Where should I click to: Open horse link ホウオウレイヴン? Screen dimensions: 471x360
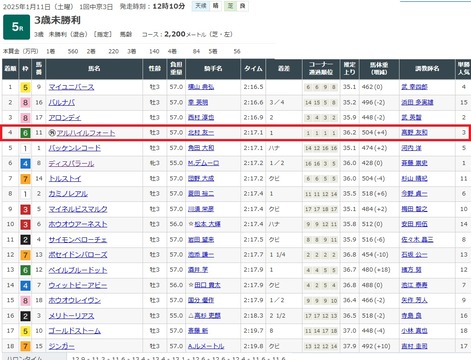pyautogui.click(x=75, y=300)
